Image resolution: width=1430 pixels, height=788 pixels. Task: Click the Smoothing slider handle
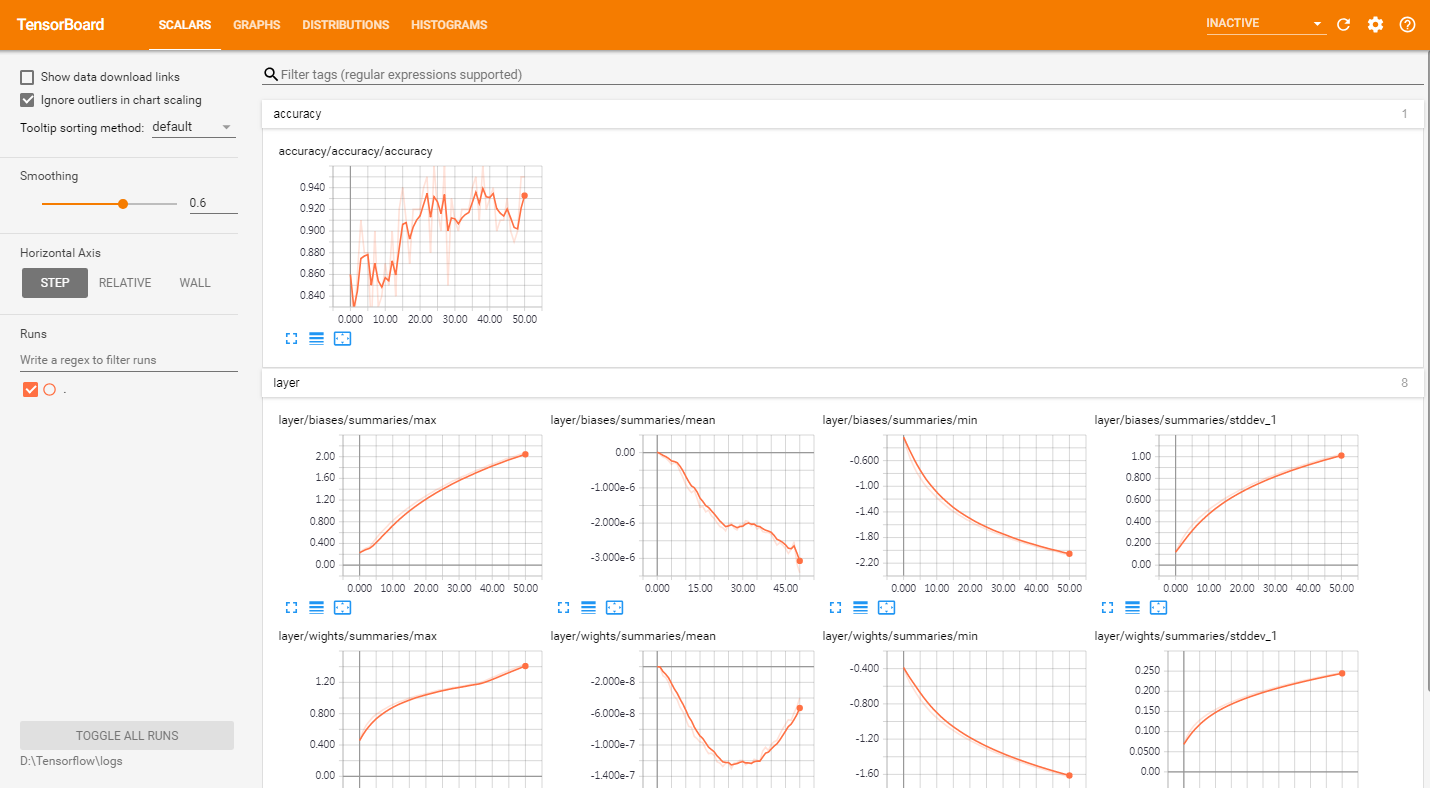123,203
